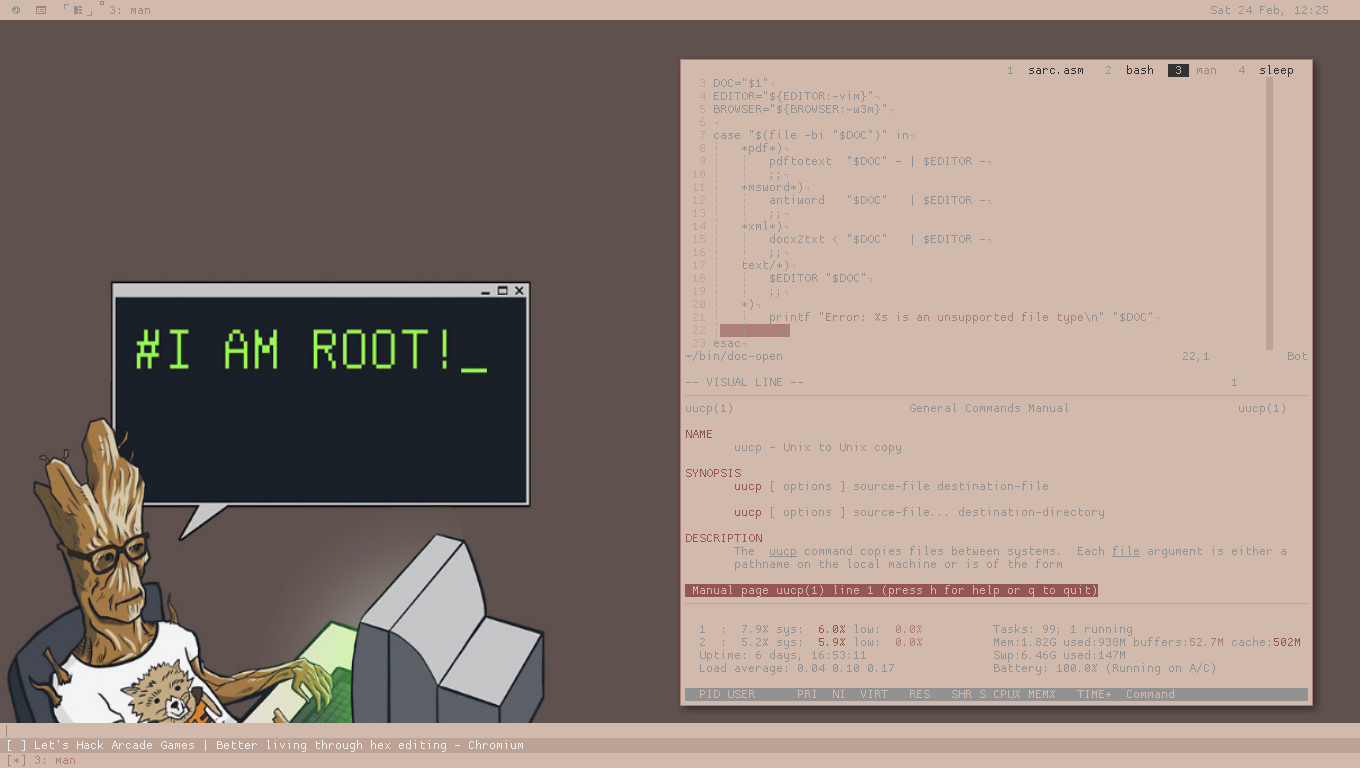
Task: Click the 'Manual page uucp(1) line 1' status prompt
Action: point(892,590)
